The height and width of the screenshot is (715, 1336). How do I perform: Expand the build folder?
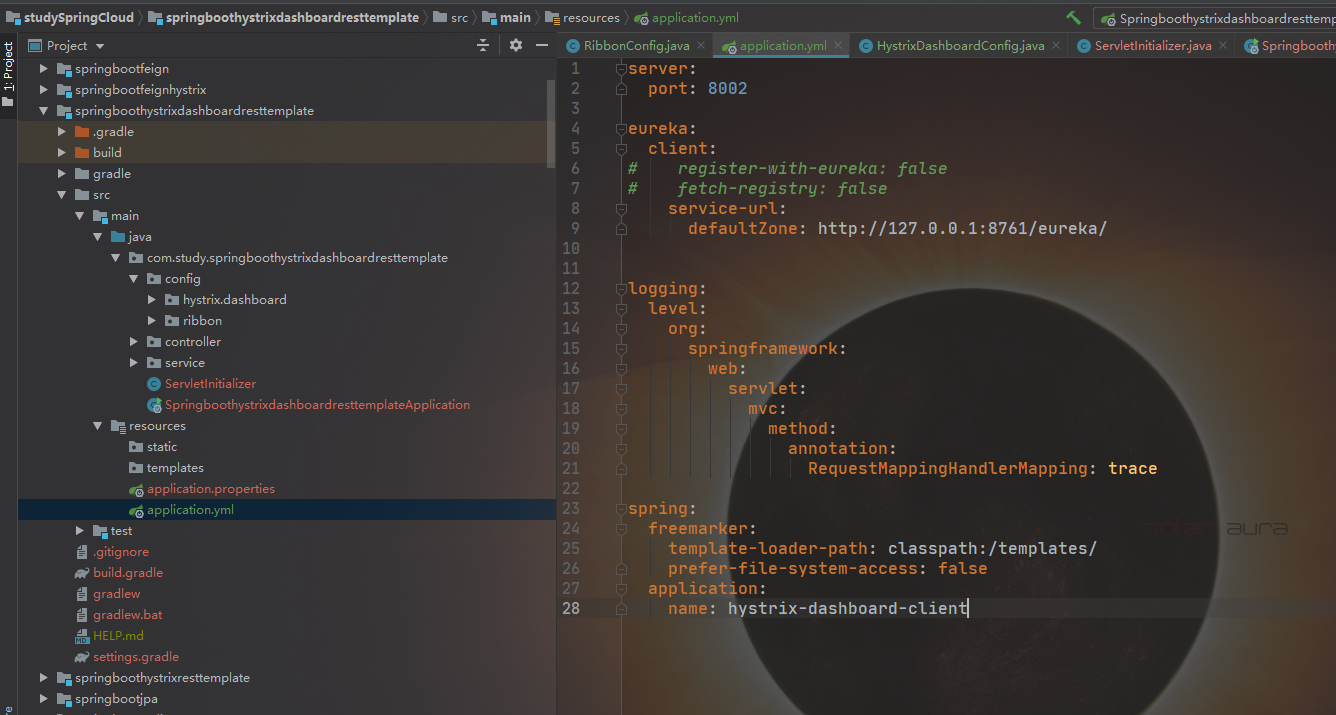pyautogui.click(x=62, y=153)
